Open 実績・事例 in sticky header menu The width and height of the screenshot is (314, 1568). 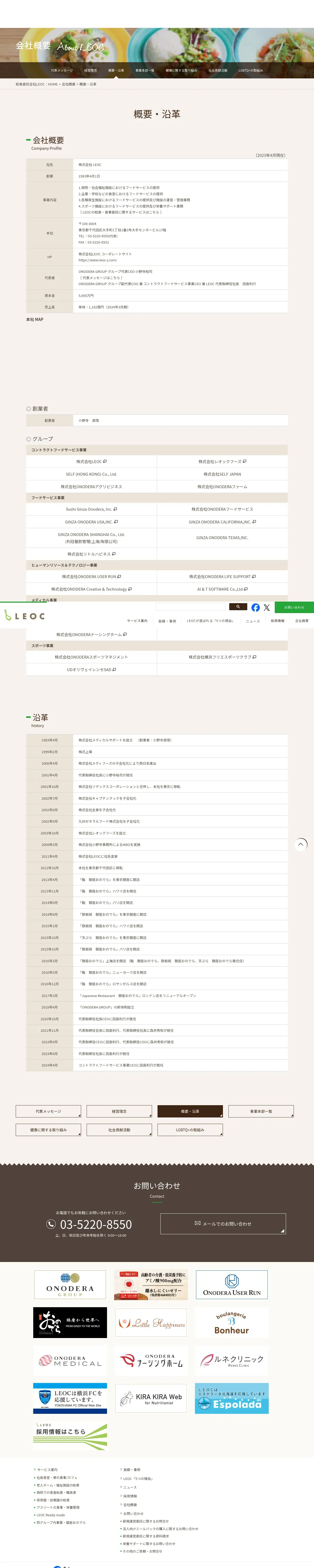pyautogui.click(x=167, y=621)
